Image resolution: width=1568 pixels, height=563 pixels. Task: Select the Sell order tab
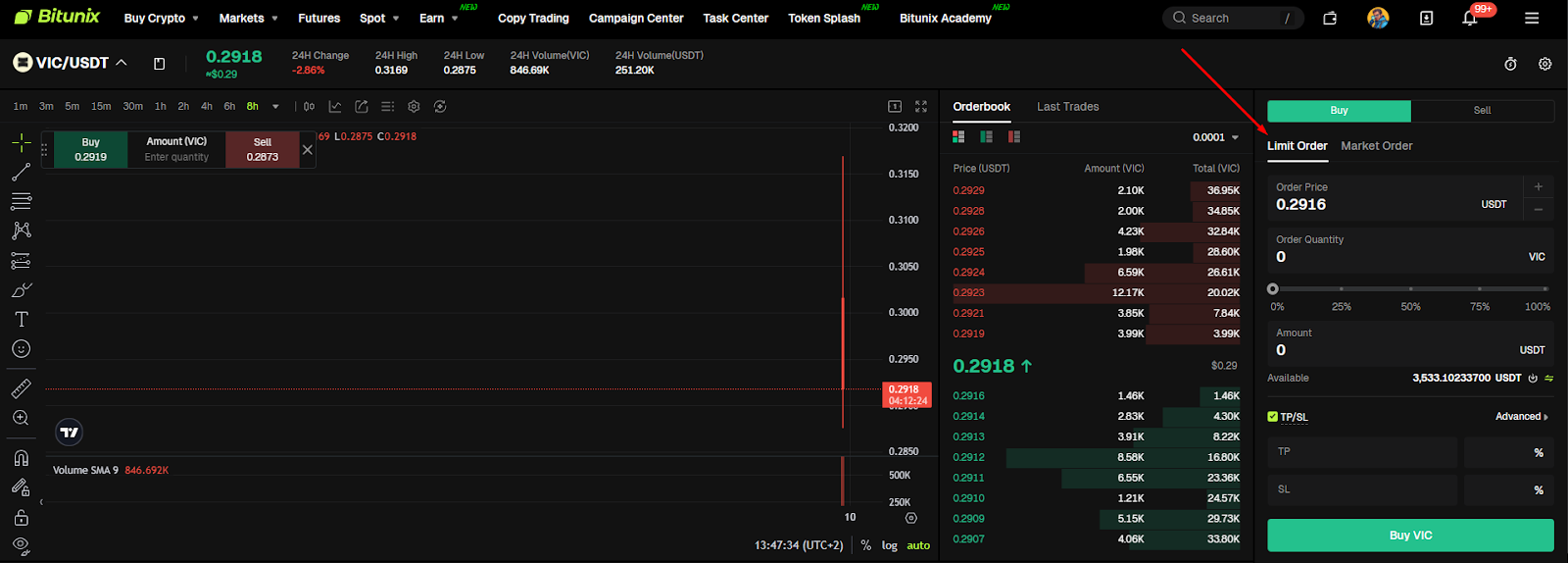click(x=1482, y=111)
